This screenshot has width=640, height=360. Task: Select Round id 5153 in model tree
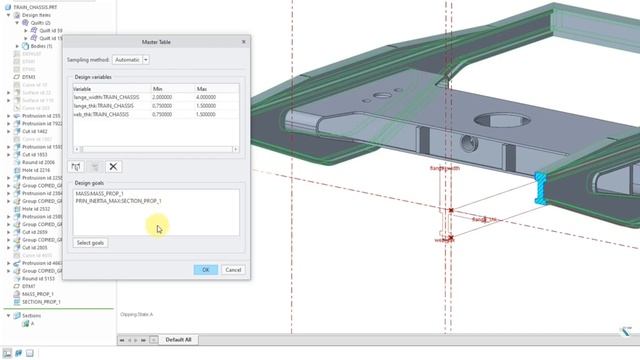pos(38,278)
